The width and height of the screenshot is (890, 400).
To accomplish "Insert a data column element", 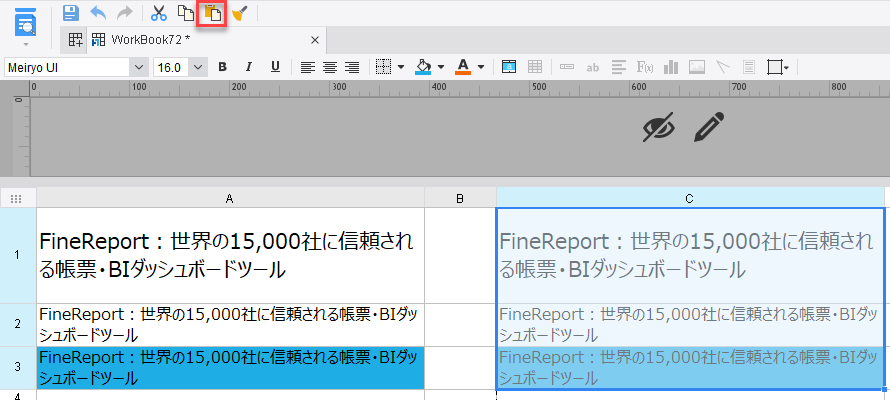I will click(566, 68).
